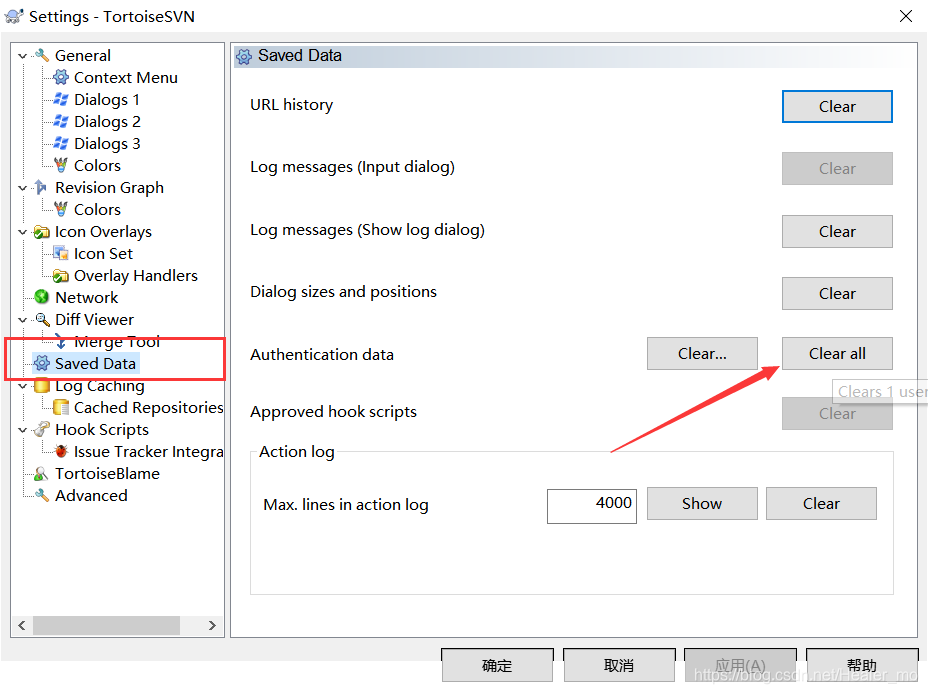
Task: Click the tree horizontal scrollbar thumb
Action: [x=107, y=625]
